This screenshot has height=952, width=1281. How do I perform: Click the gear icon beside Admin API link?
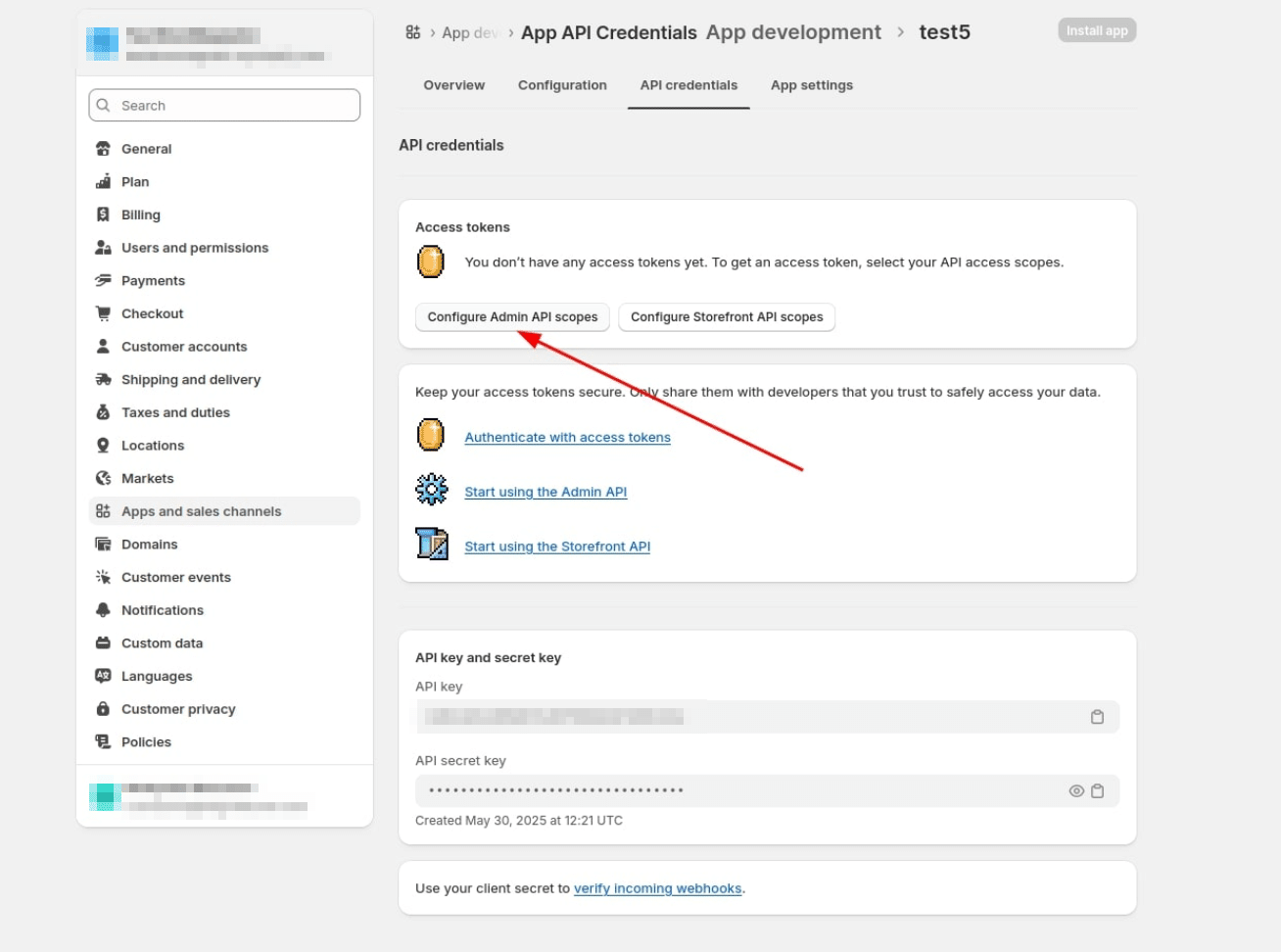click(x=431, y=489)
